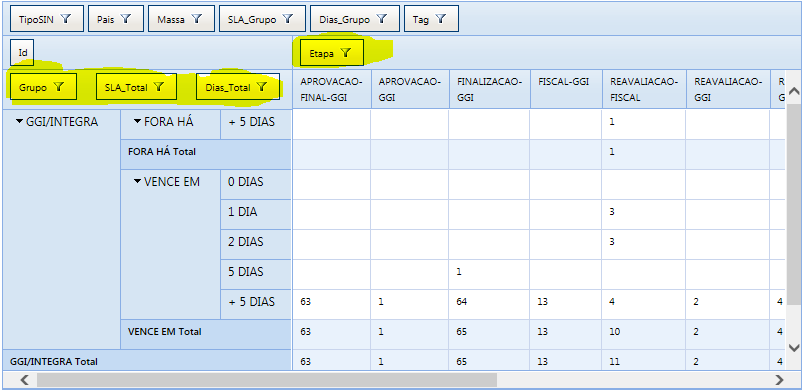804x390 pixels.
Task: Collapse the GGI/INTEGRA group row
Action: (19, 122)
